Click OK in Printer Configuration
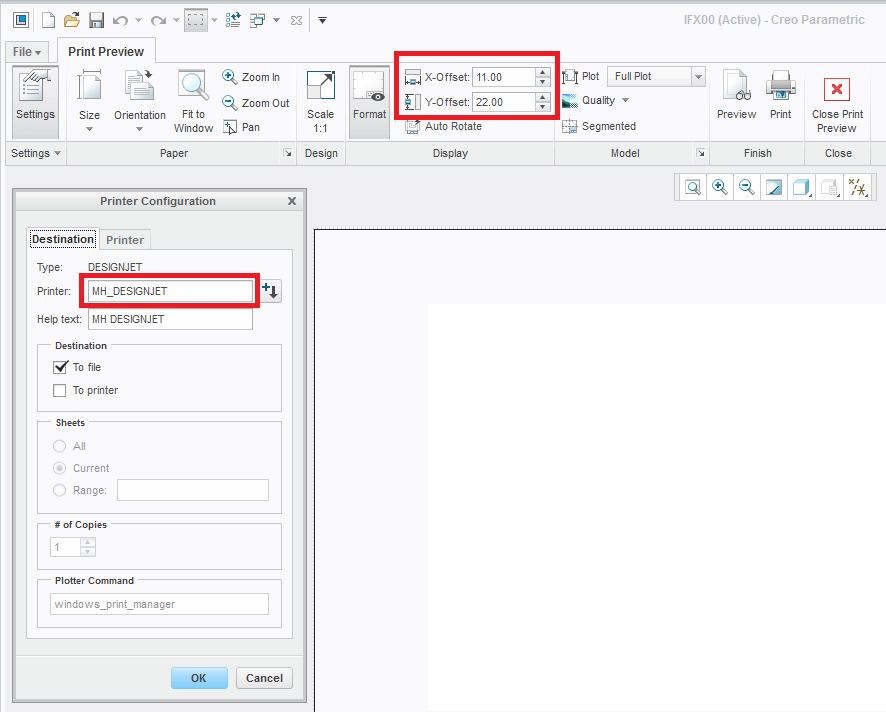886x712 pixels. point(199,678)
